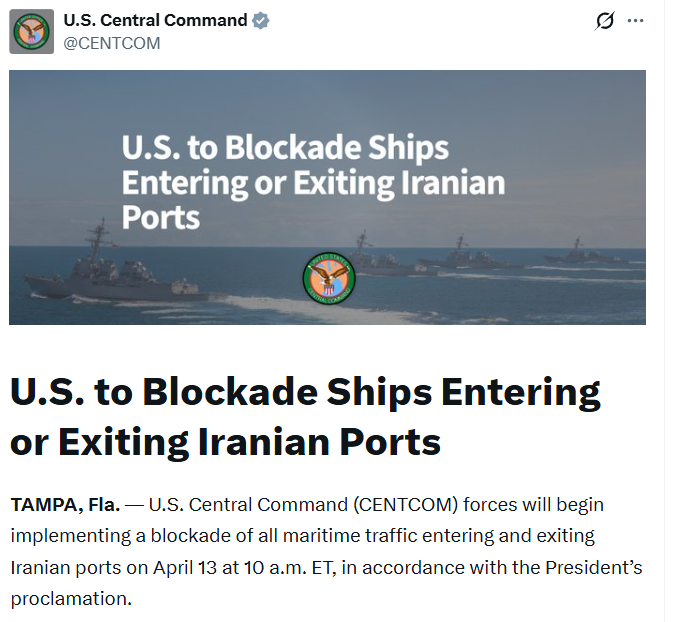Screen dimensions: 673x622
Task: Open the three-dot more options menu
Action: 636,21
